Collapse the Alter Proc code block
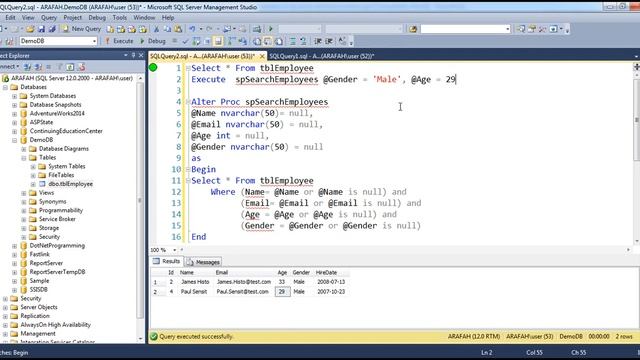 [188, 102]
